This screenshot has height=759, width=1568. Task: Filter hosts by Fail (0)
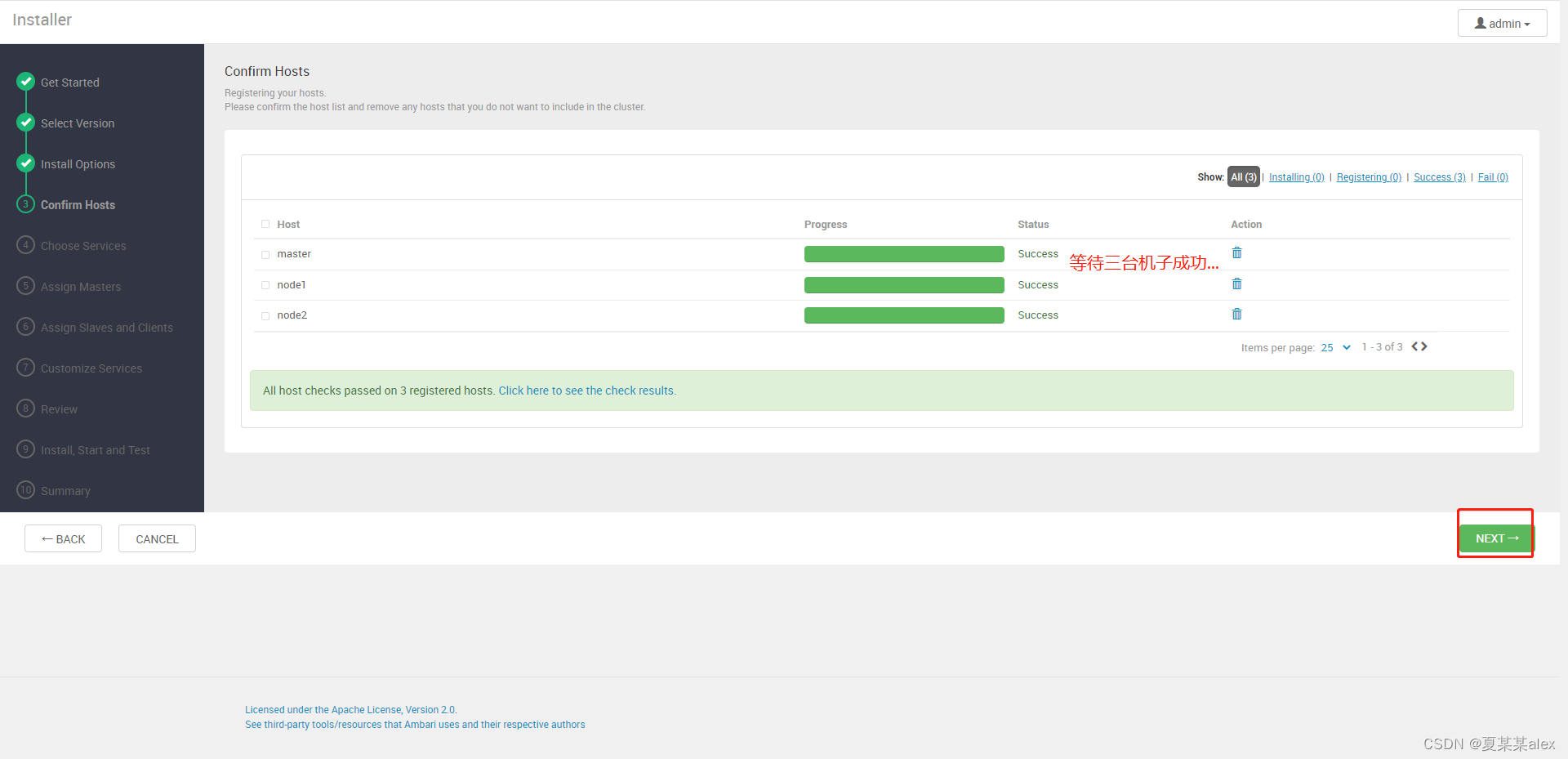(x=1493, y=177)
